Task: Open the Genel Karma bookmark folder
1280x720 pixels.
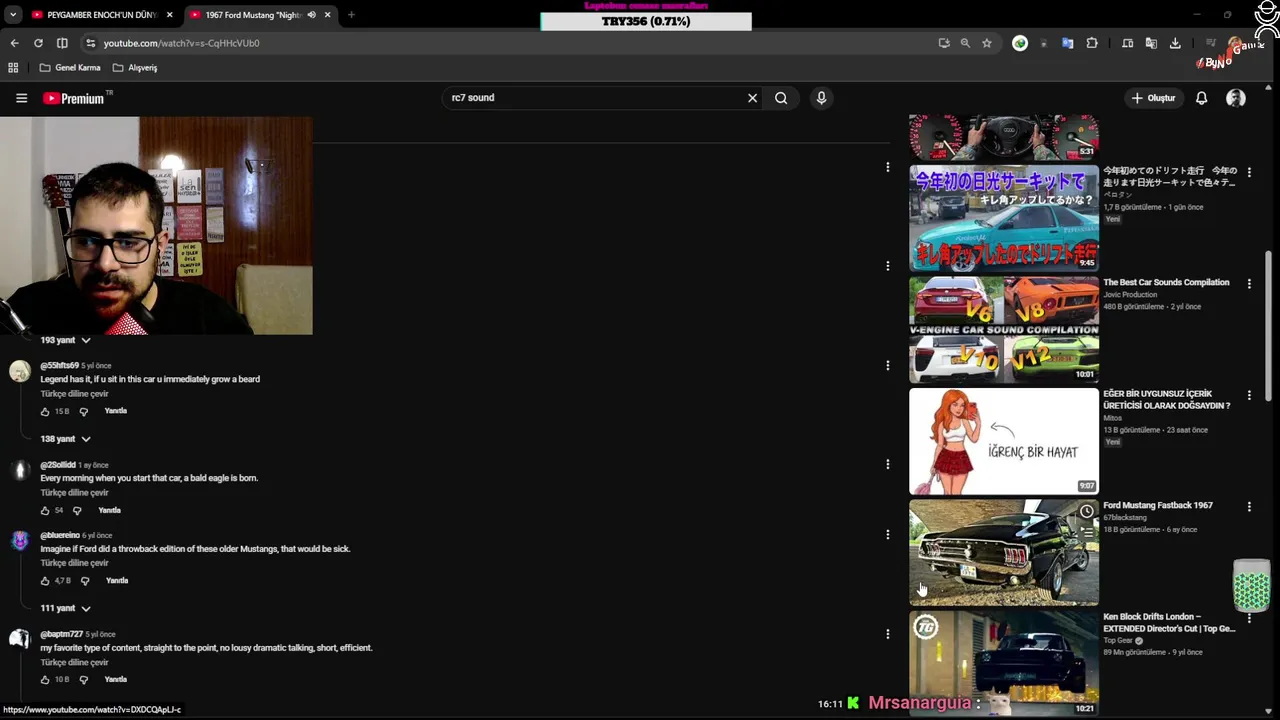Action: tap(70, 68)
